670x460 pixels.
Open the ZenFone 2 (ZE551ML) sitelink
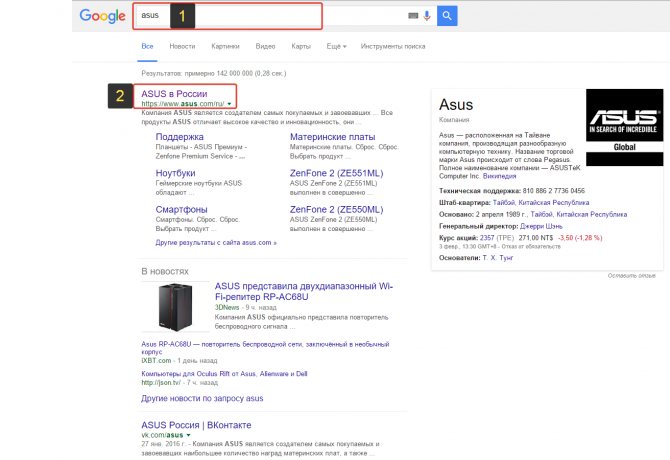(x=336, y=173)
